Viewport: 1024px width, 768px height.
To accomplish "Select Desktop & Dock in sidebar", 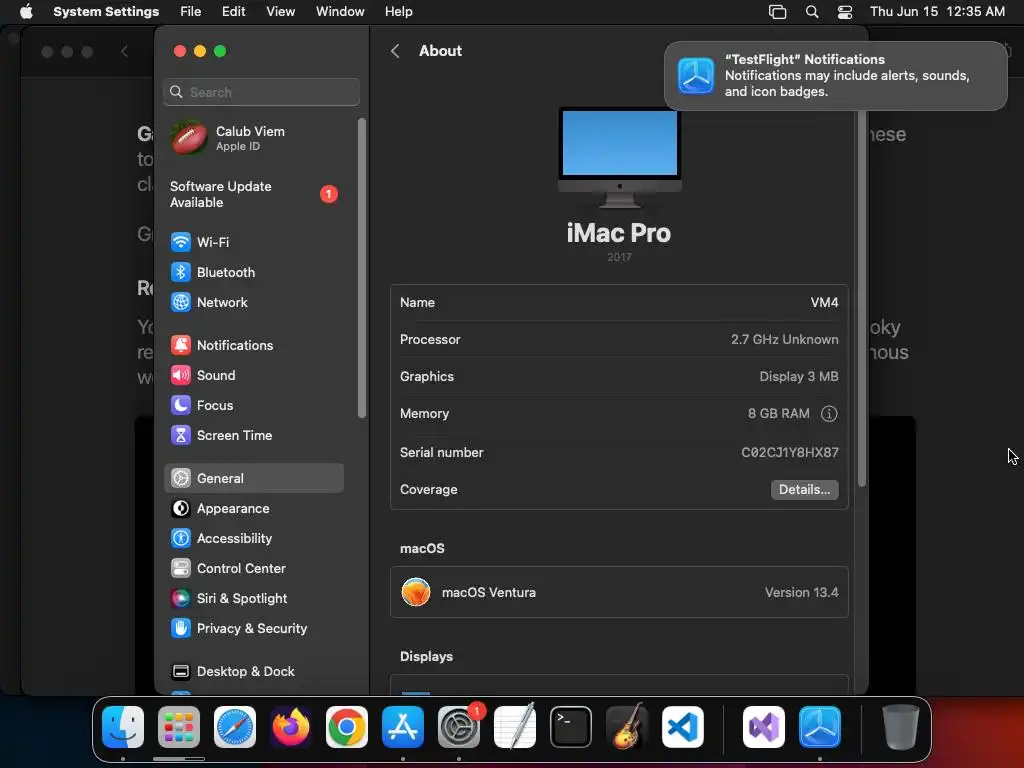I will click(254, 671).
